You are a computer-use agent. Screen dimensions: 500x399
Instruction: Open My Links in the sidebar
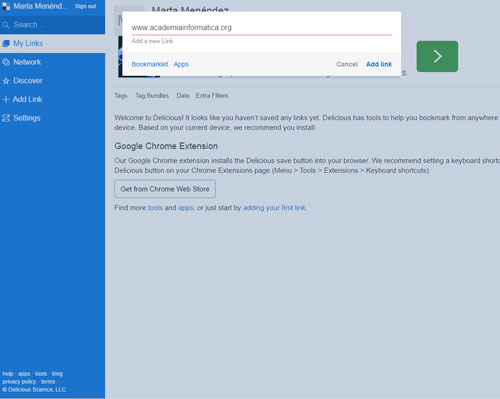(52, 43)
